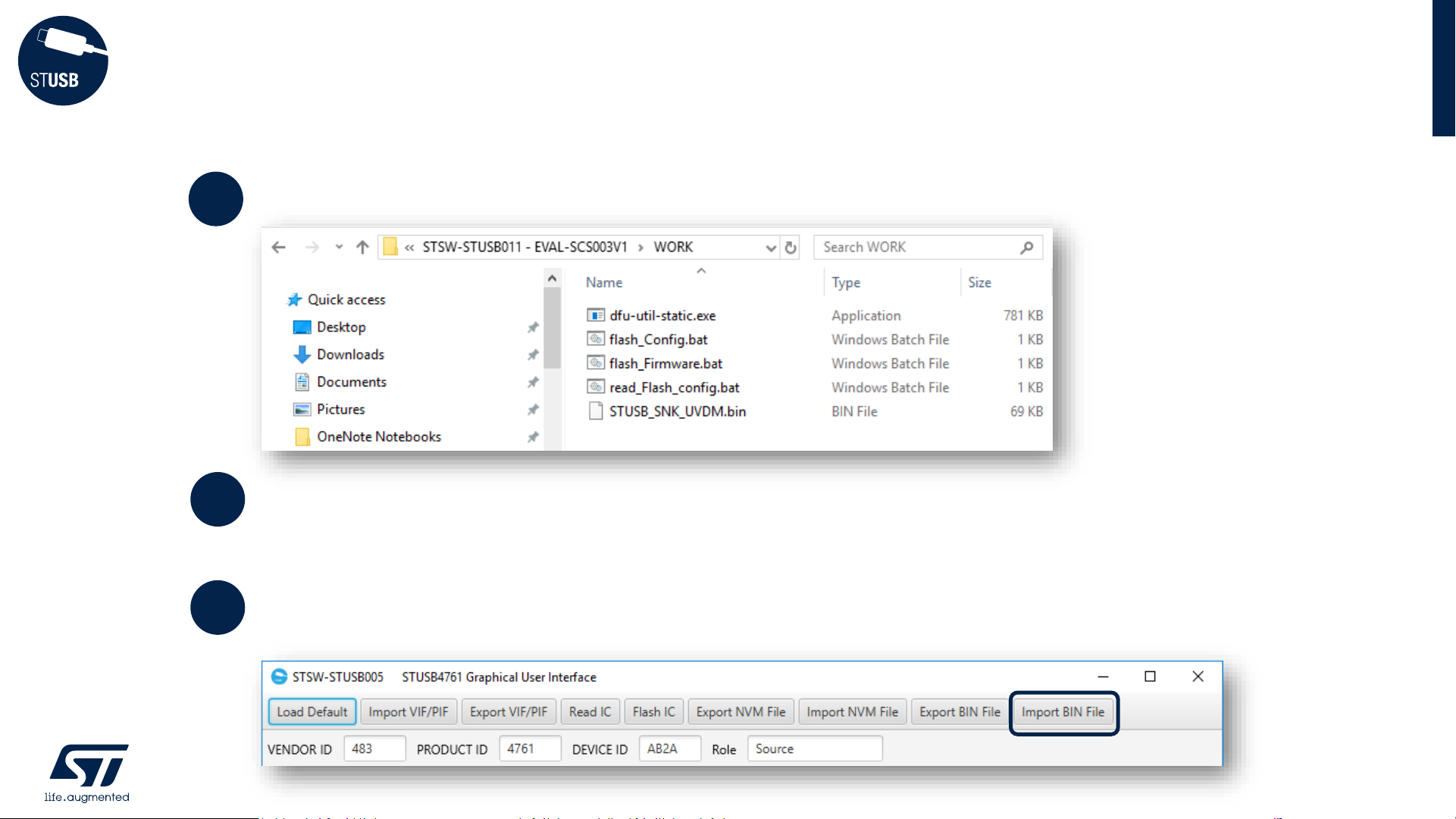Click the forward navigation arrow
This screenshot has height=819, width=1456.
point(312,247)
